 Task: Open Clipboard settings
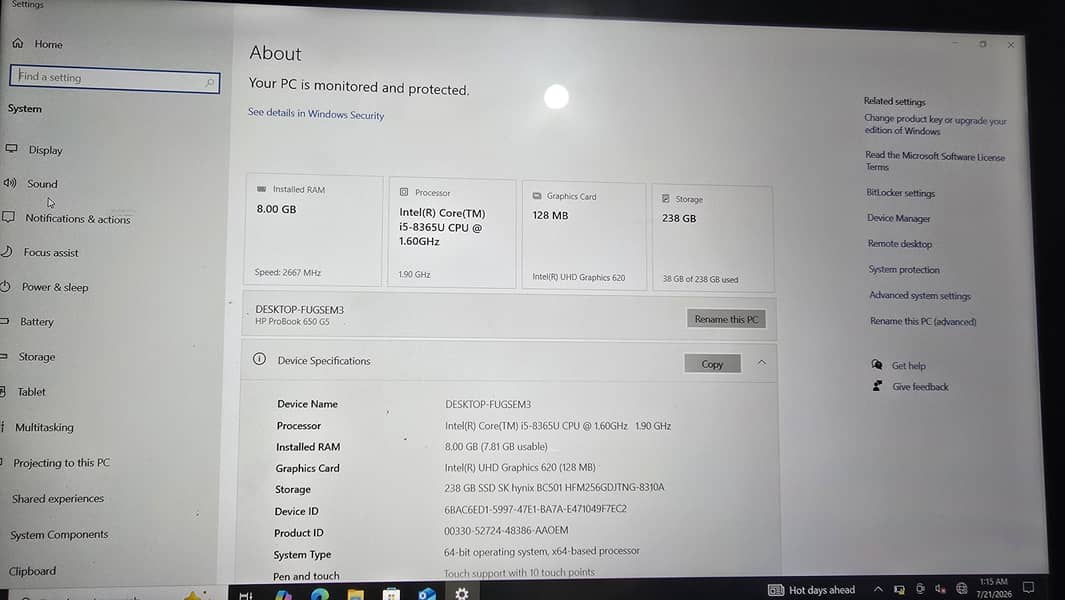pos(32,571)
